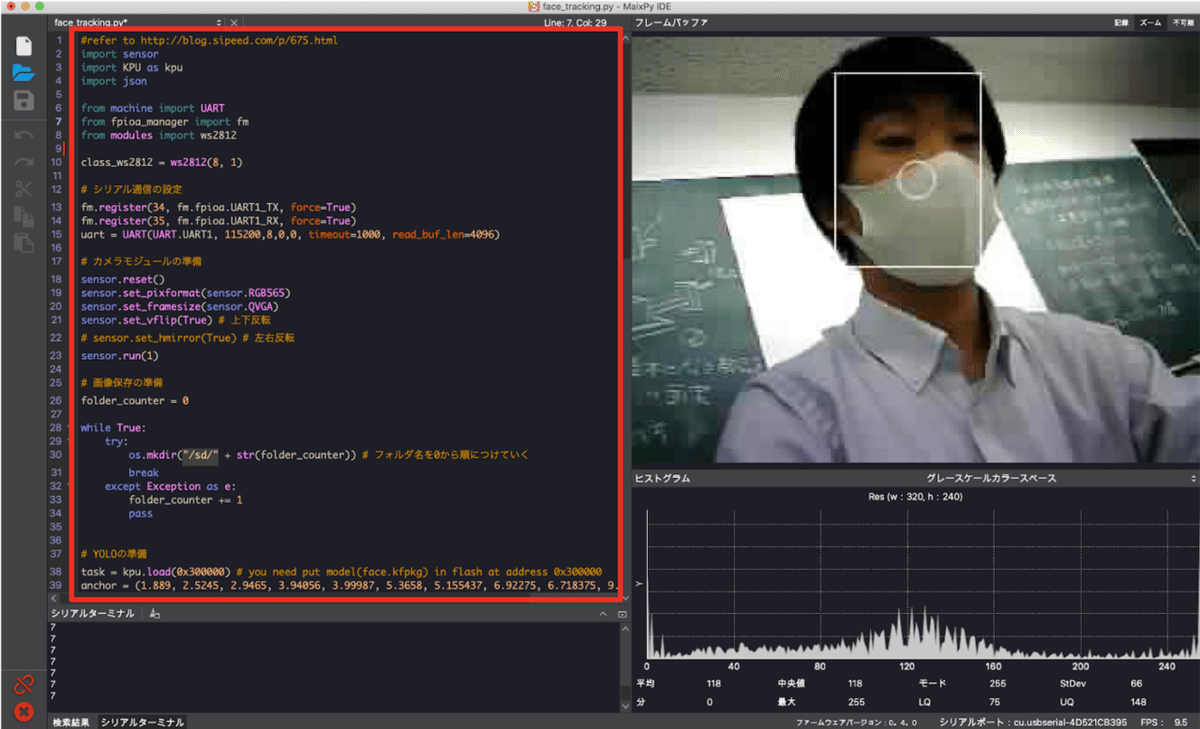Paste using the clipboard icon in the sidebar
Viewport: 1200px width, 729px height.
point(24,242)
